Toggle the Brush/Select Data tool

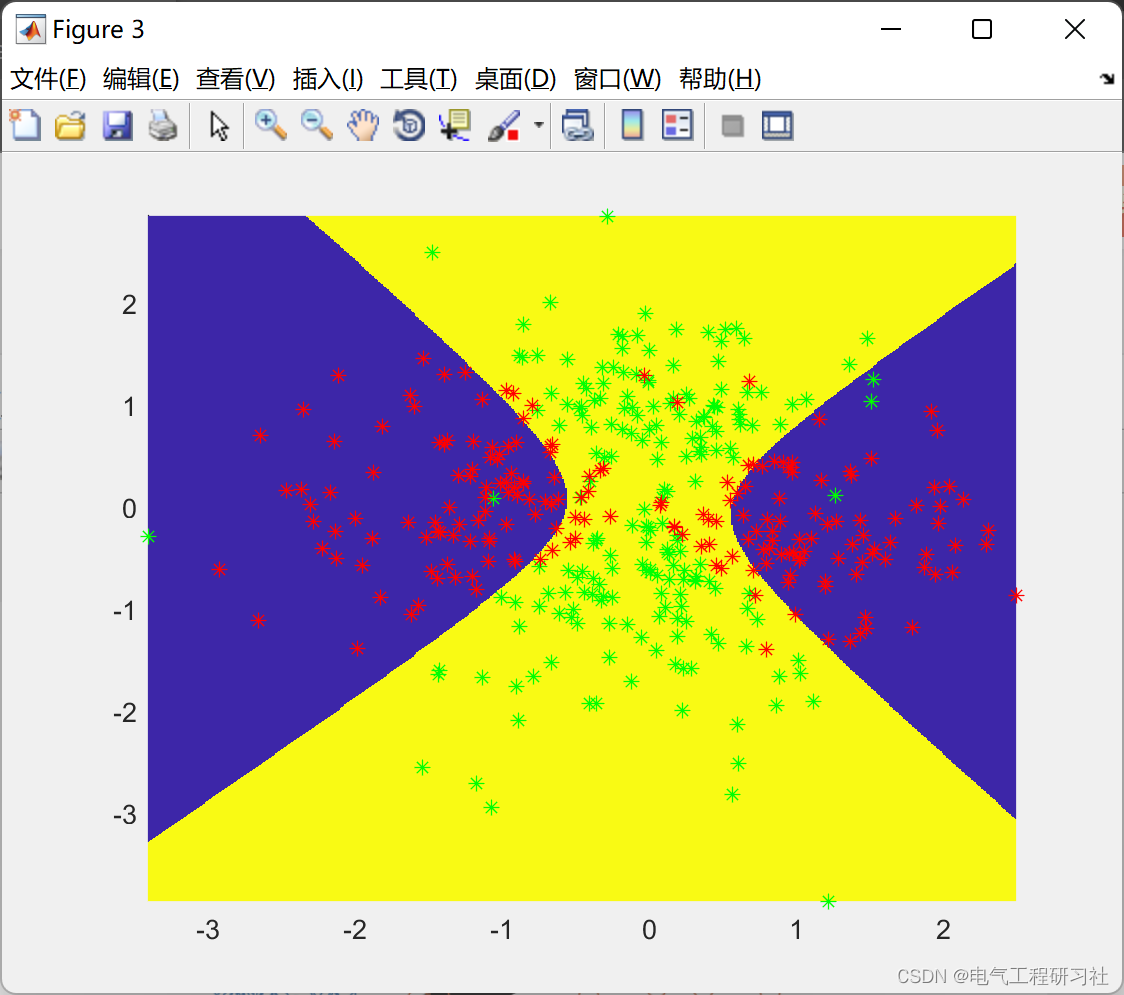point(505,125)
